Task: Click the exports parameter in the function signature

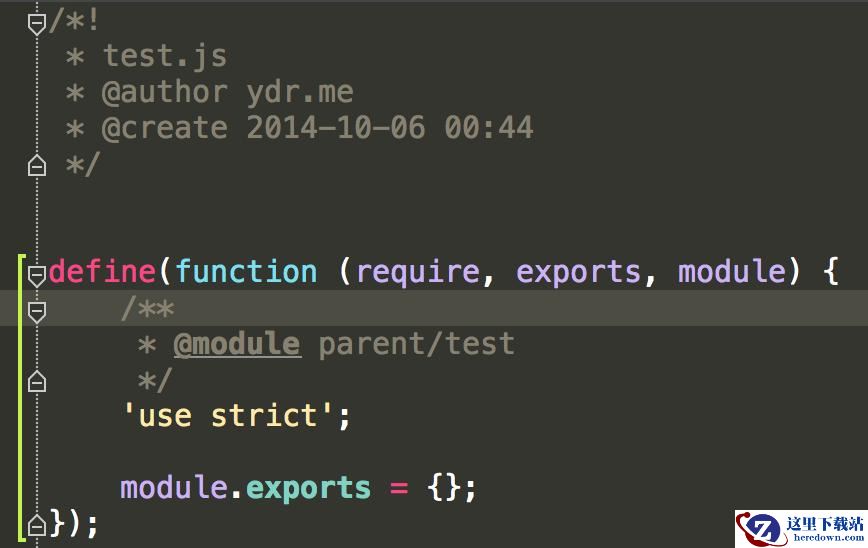Action: [578, 273]
